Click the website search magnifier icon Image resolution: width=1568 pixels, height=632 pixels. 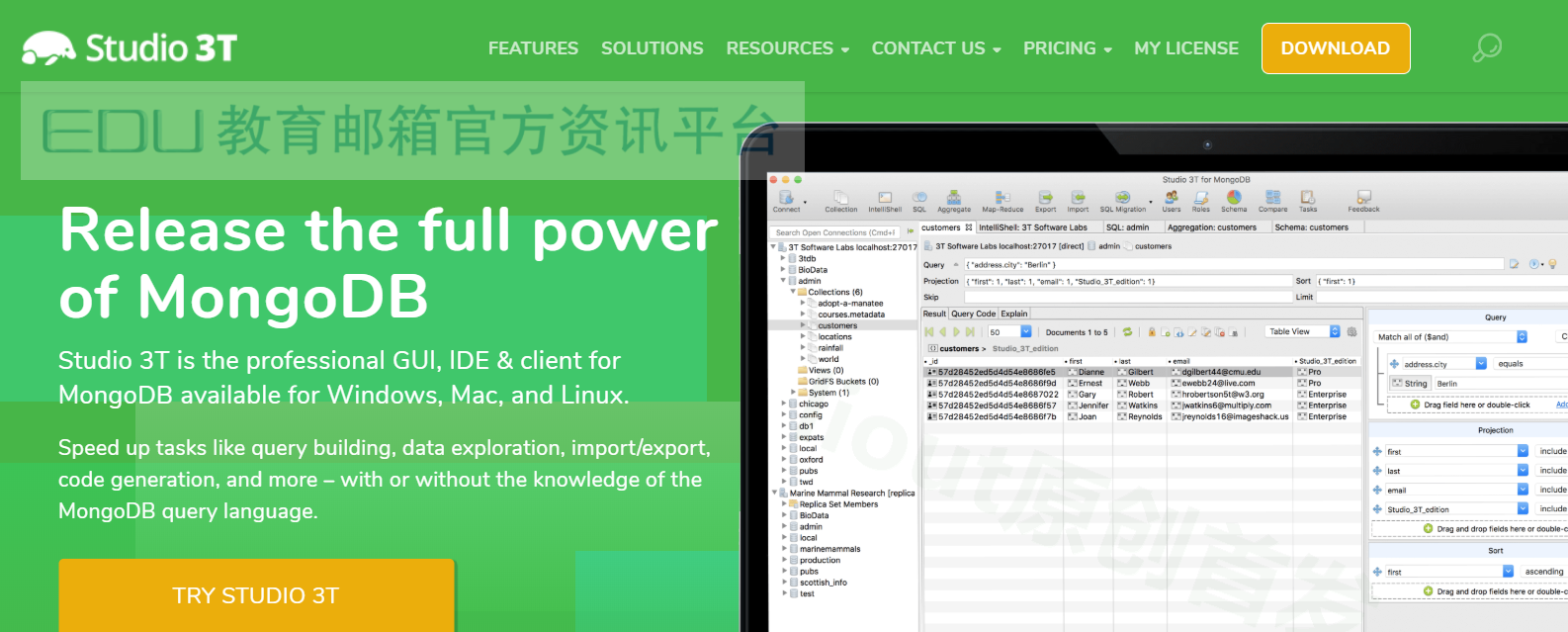point(1487,47)
